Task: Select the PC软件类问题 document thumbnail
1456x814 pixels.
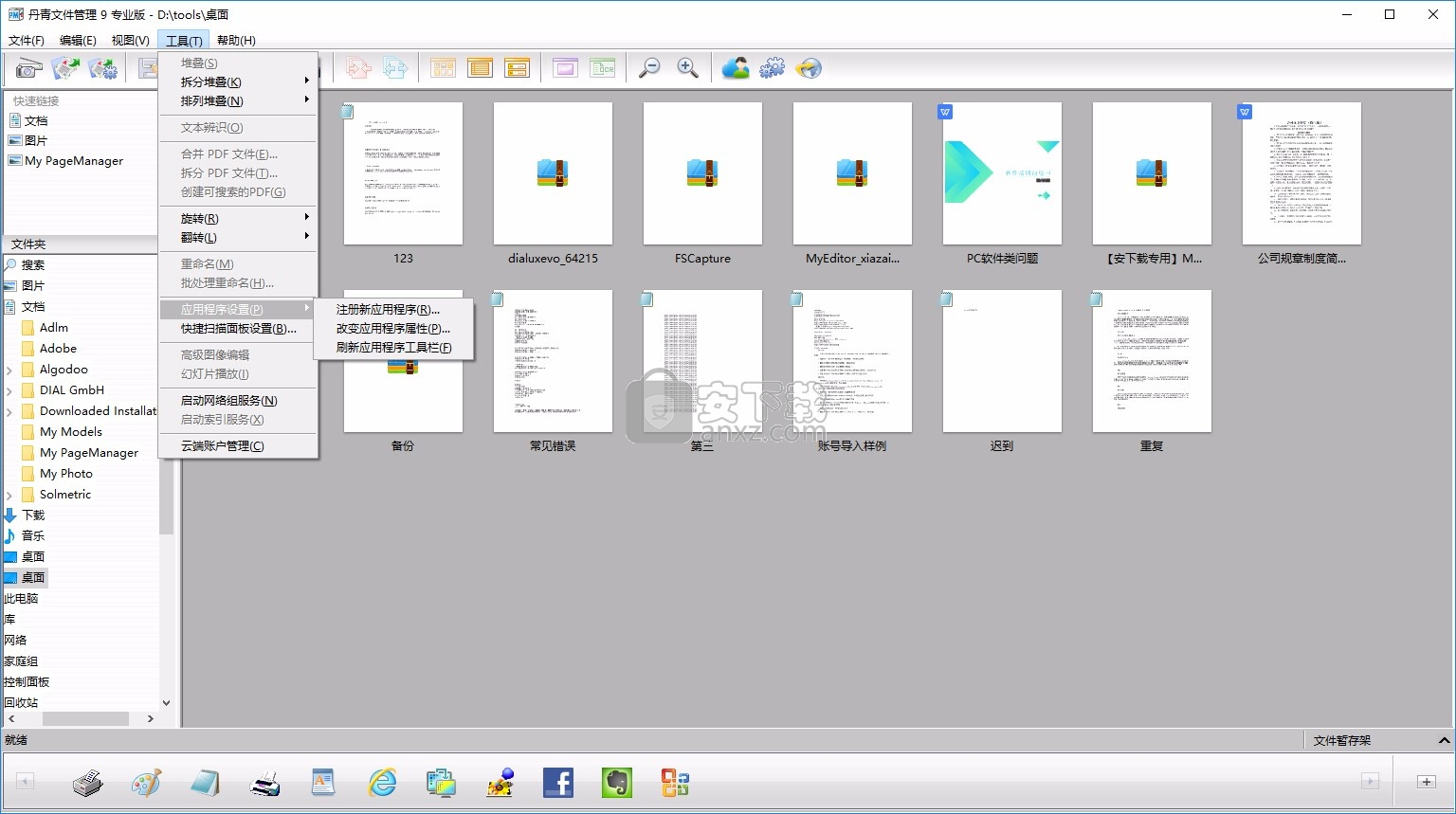Action: point(1002,173)
